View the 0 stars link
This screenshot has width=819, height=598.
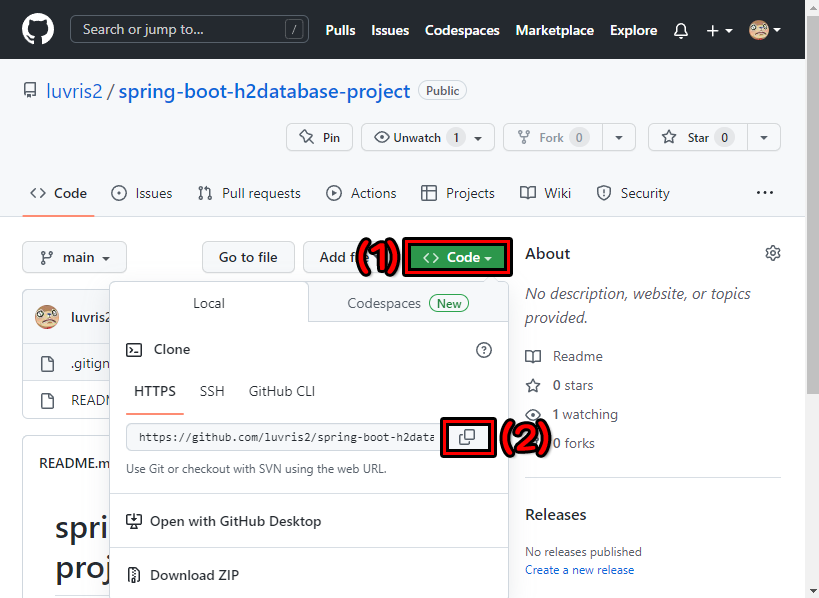coord(559,385)
